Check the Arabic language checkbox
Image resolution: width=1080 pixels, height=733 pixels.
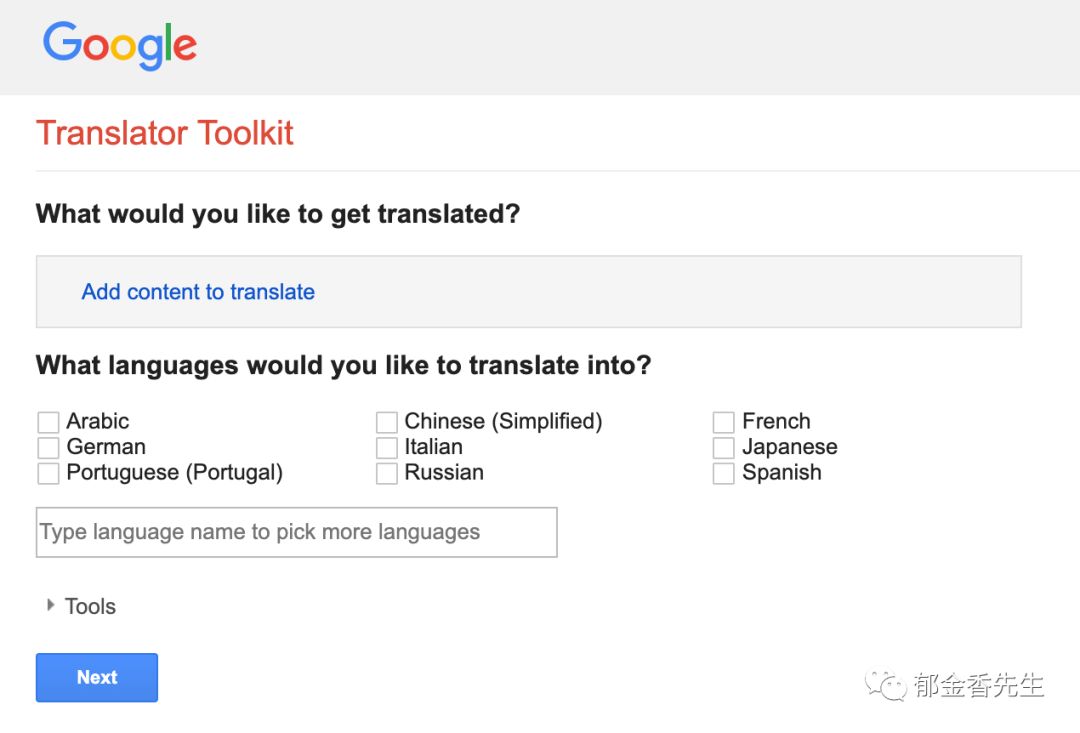[48, 422]
